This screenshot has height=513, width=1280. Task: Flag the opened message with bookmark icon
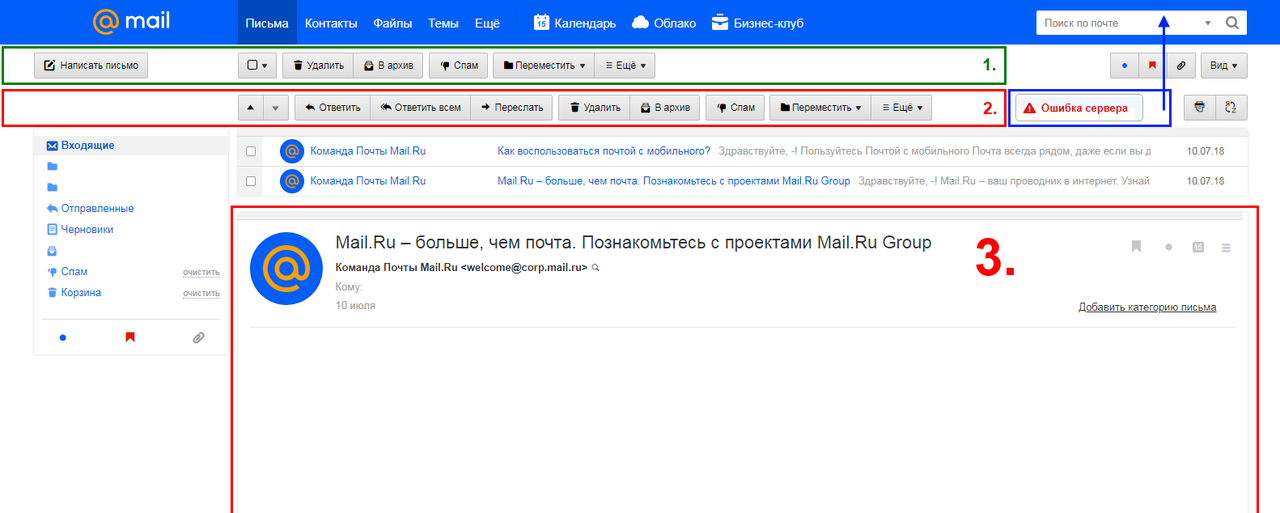[1136, 247]
